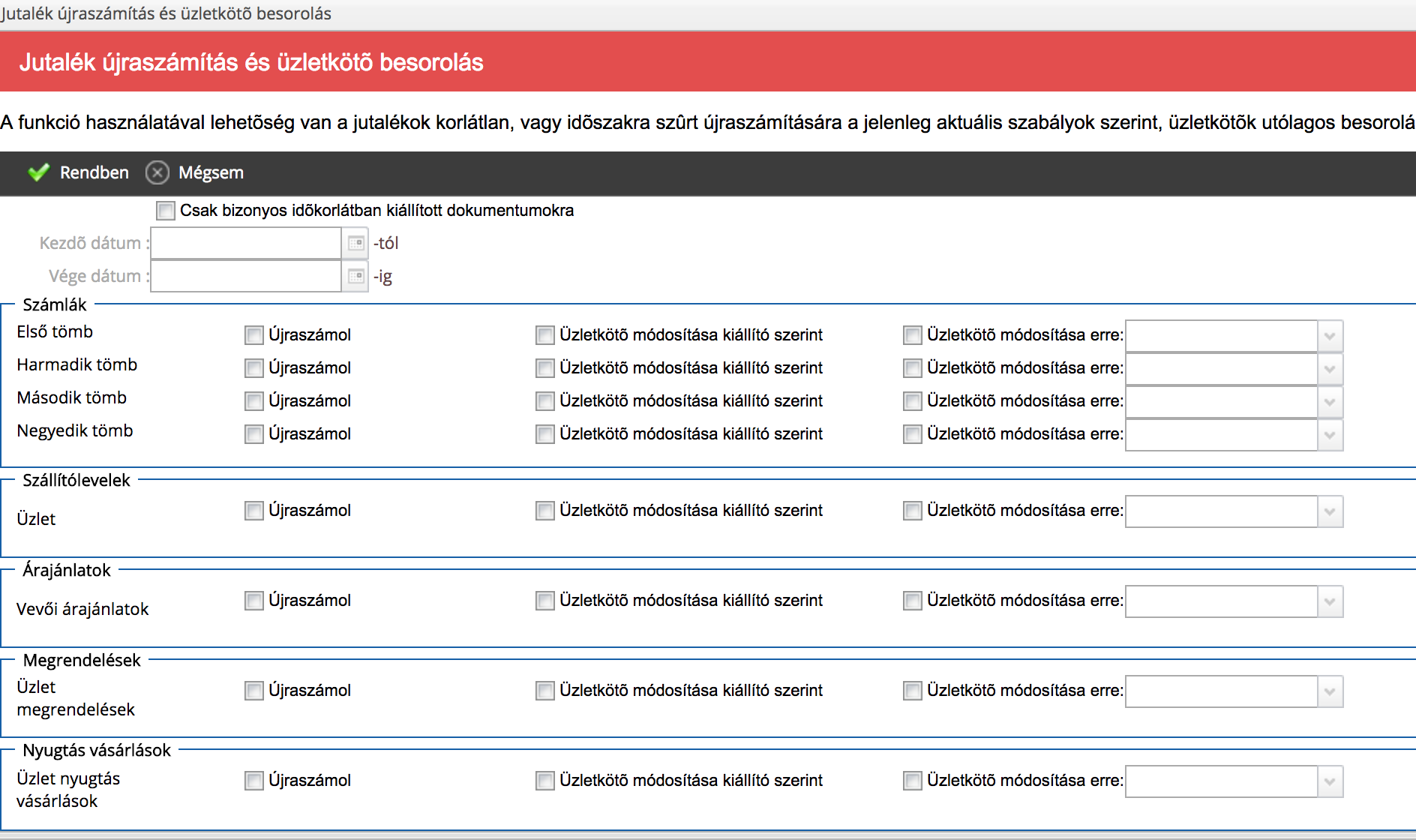Open the Vége dátum calendar picker
The height and width of the screenshot is (840, 1416).
coord(355,276)
